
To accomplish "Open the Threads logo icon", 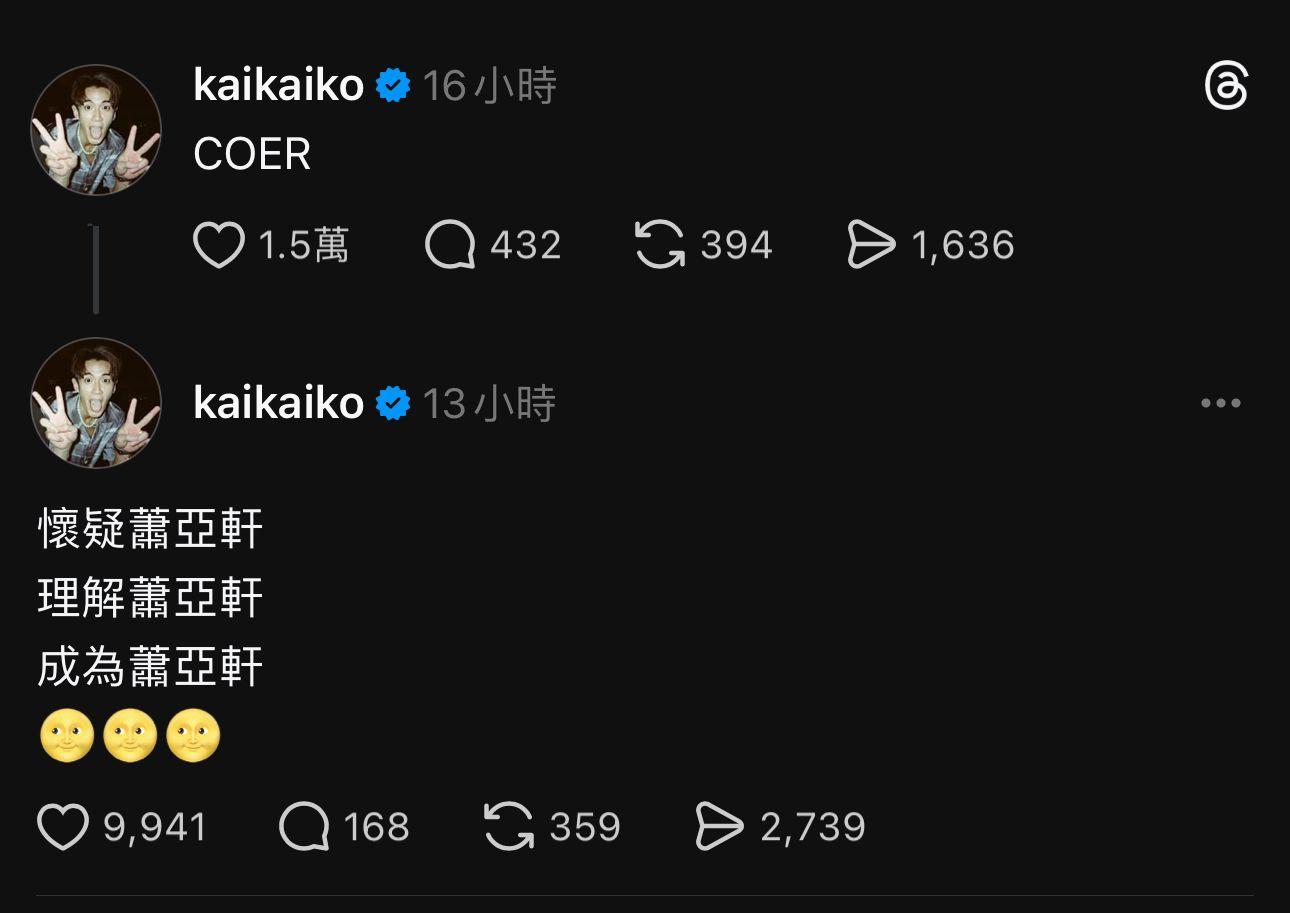I will [1226, 88].
